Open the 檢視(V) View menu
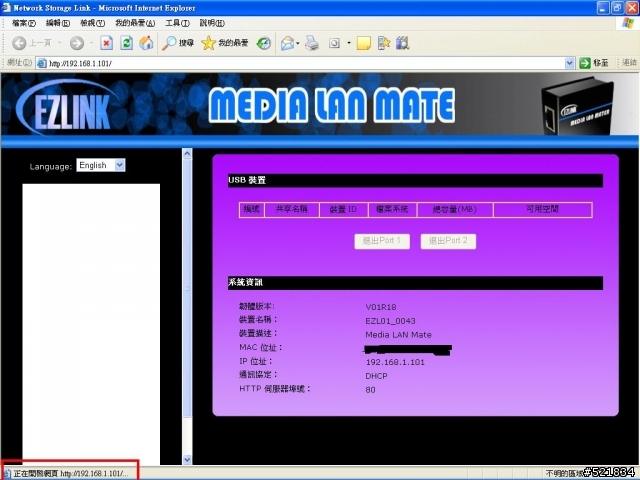The width and height of the screenshot is (640, 480). coord(92,23)
